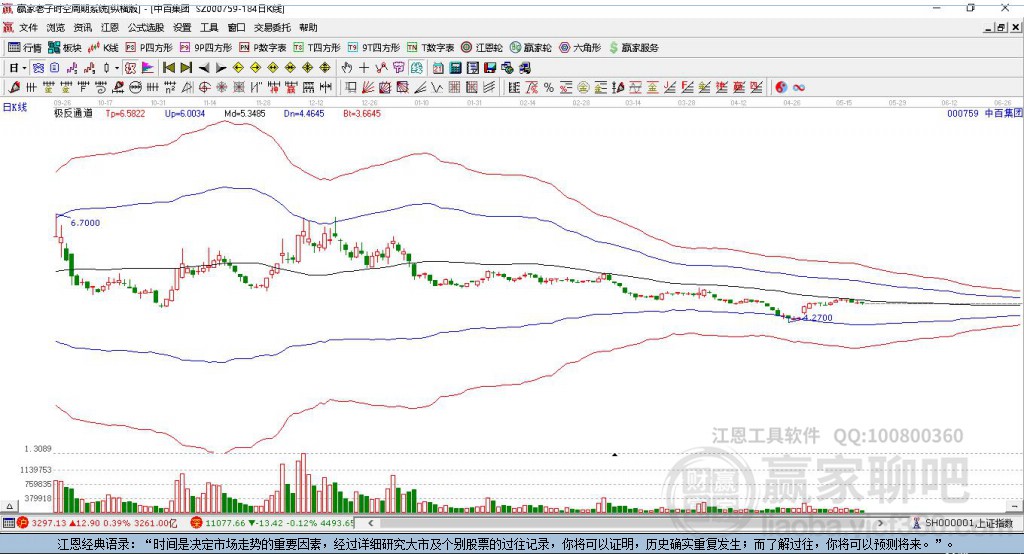Move chart right with black right arrow
This screenshot has width=1024, height=554.
(x=221, y=68)
